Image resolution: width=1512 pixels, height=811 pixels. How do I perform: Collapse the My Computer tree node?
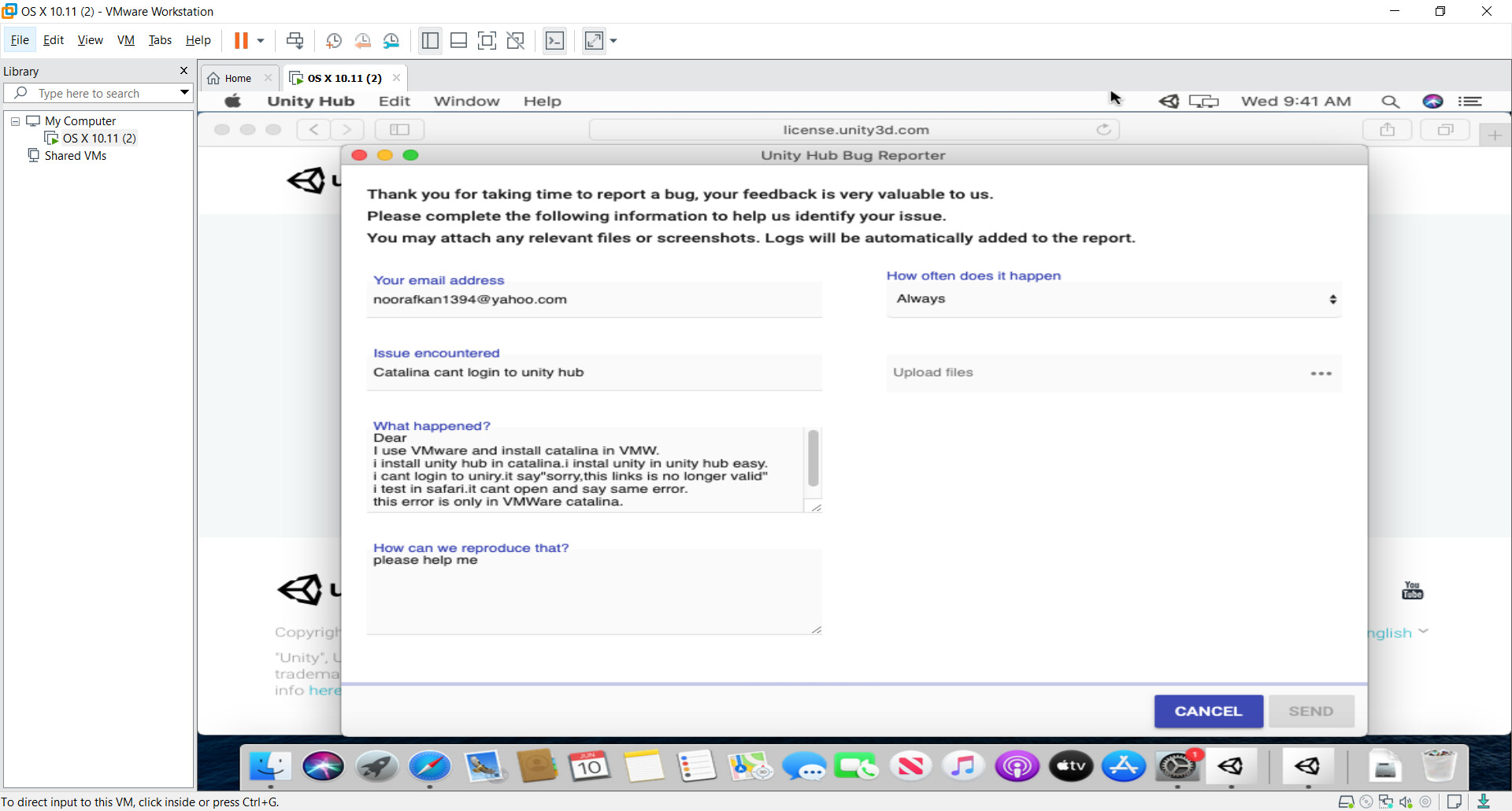tap(15, 121)
